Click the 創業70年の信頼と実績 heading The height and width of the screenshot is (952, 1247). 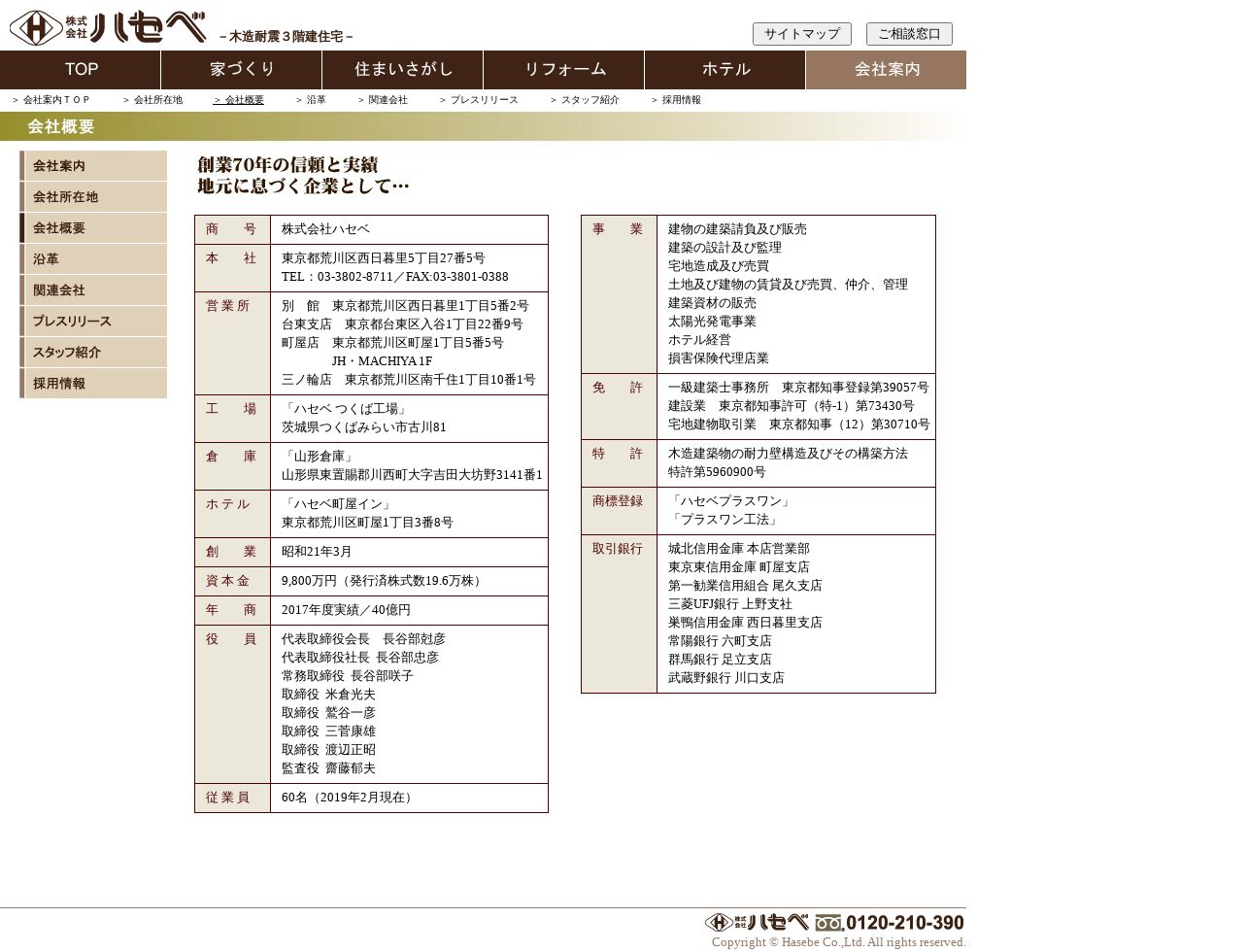coord(287,165)
